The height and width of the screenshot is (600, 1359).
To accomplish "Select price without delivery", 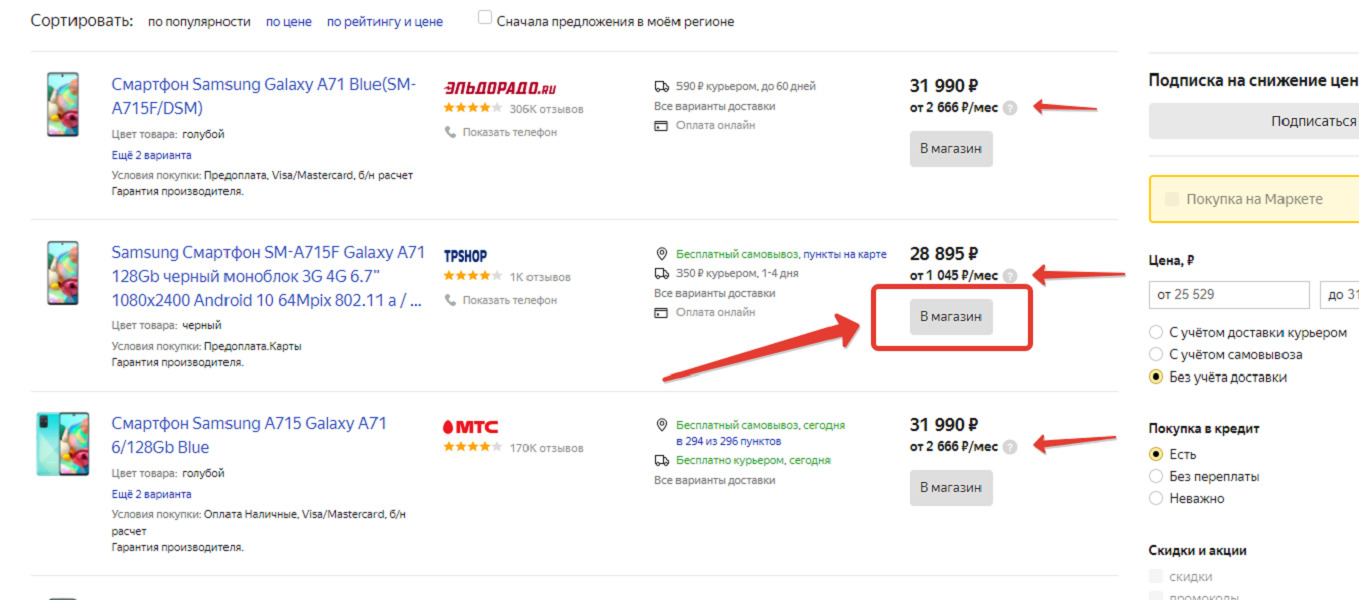I will coord(1157,377).
